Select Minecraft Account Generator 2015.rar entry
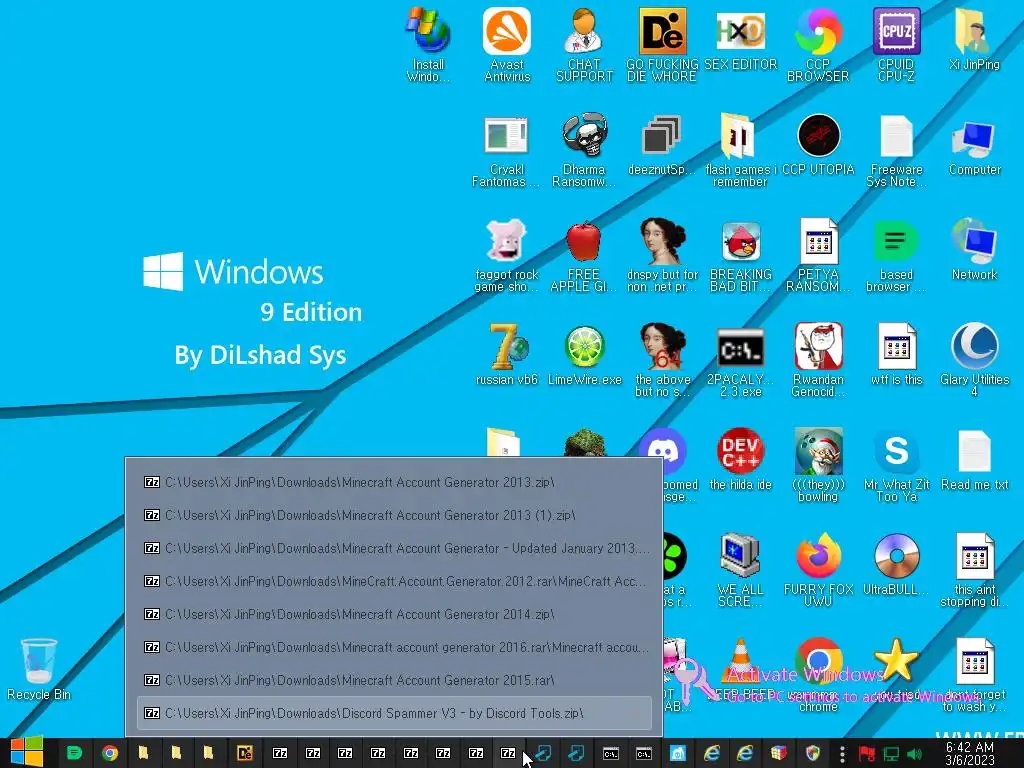 click(394, 680)
